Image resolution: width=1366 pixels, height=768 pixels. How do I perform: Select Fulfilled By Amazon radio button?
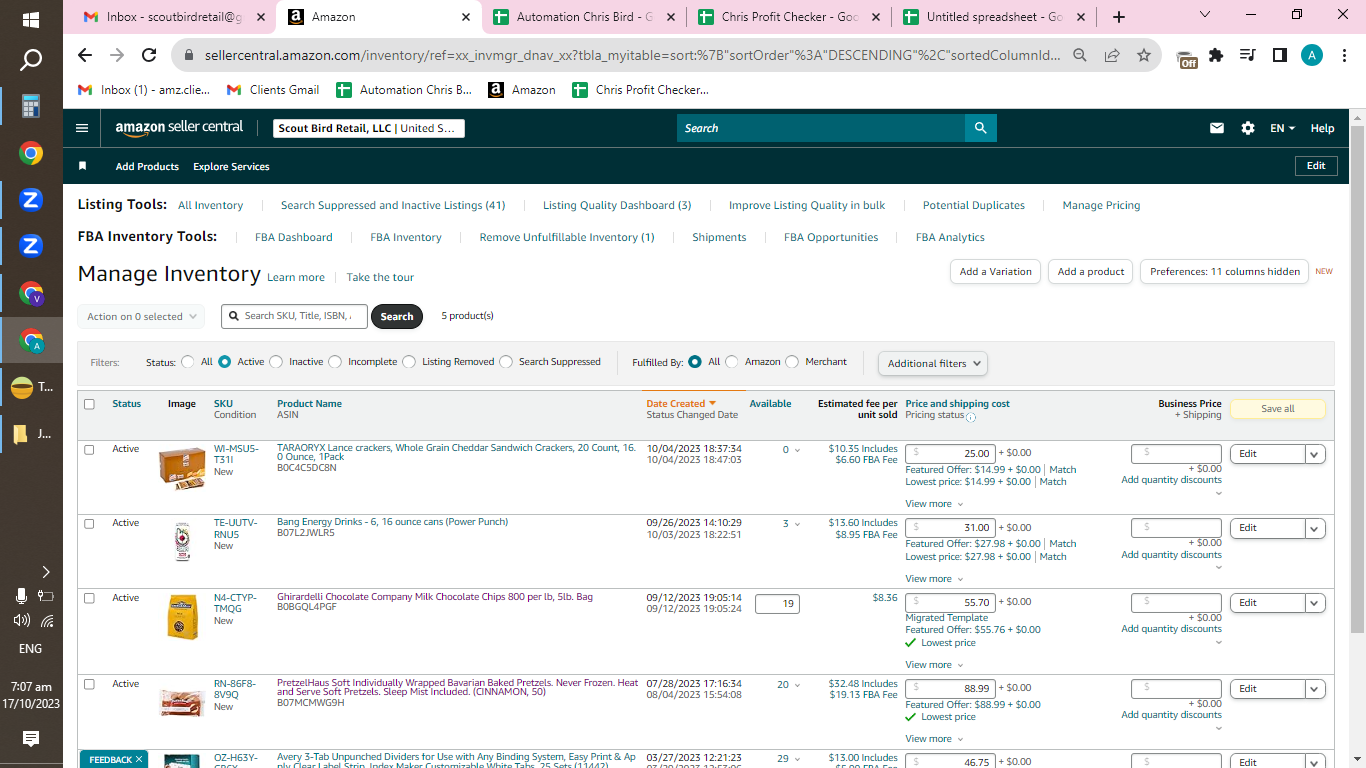[x=732, y=362]
